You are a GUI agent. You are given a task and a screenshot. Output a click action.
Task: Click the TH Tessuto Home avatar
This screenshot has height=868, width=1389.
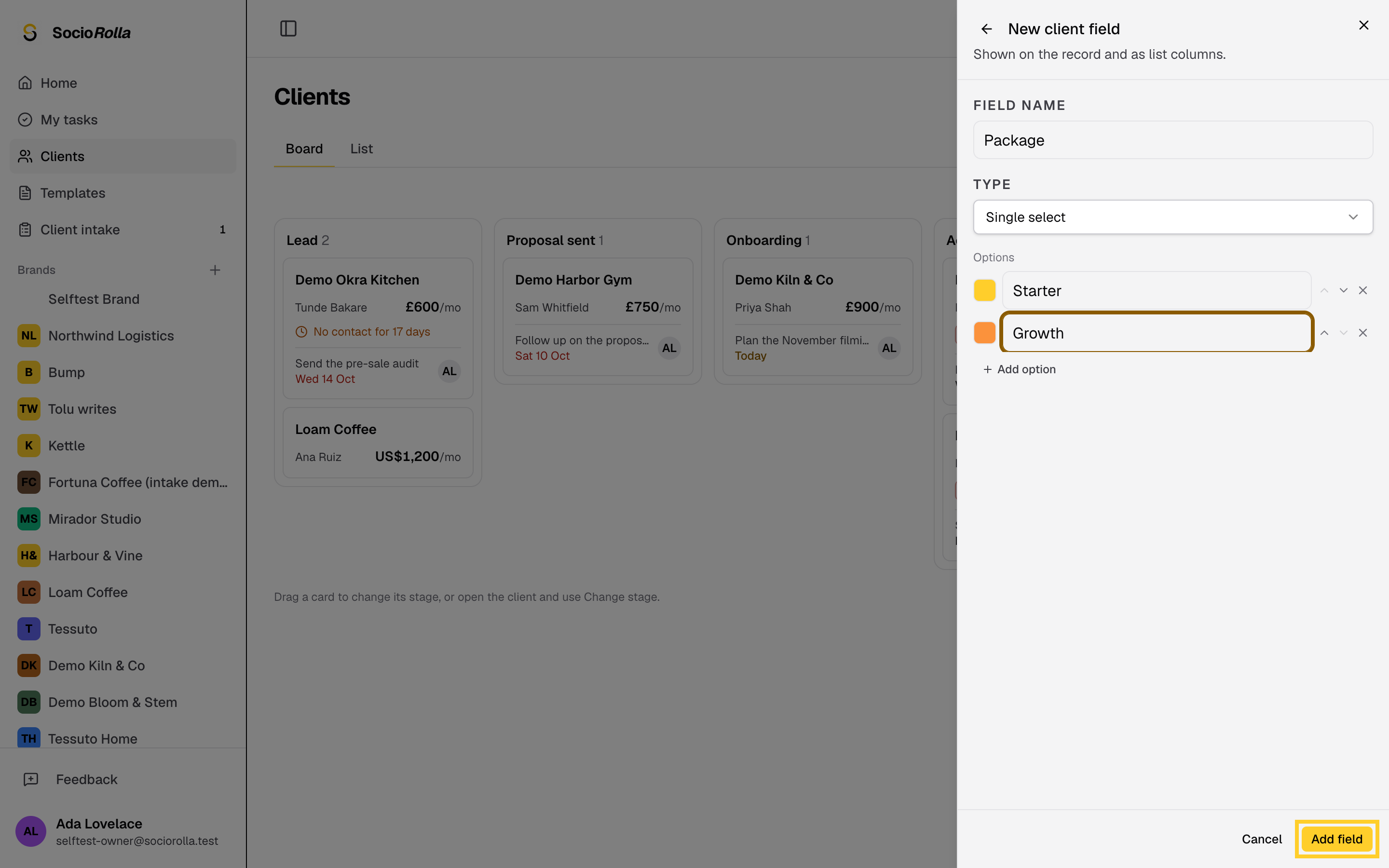[x=29, y=738]
